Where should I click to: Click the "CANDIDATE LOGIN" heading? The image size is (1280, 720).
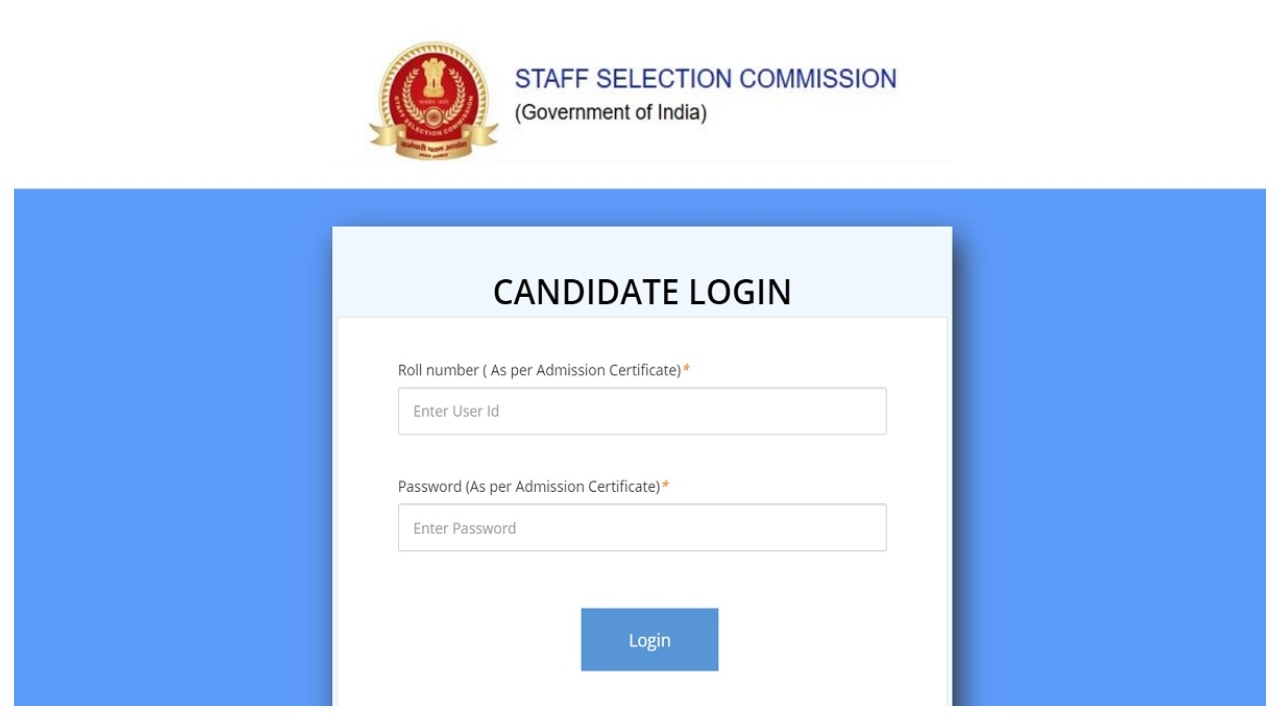point(642,292)
